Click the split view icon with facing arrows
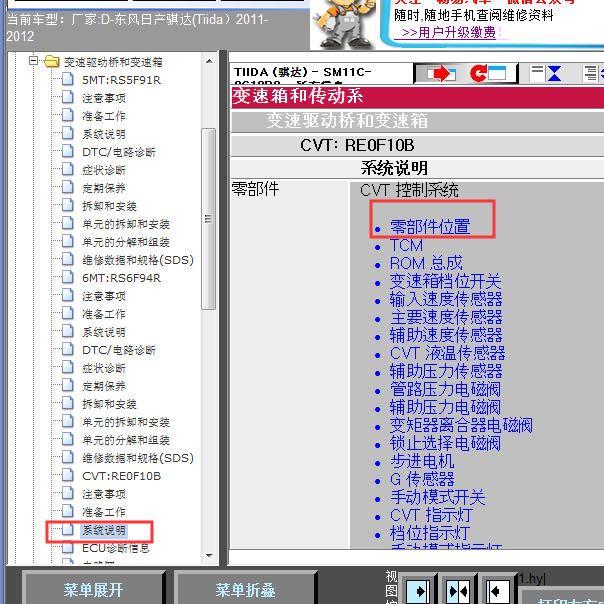The width and height of the screenshot is (604, 604). coord(458,591)
